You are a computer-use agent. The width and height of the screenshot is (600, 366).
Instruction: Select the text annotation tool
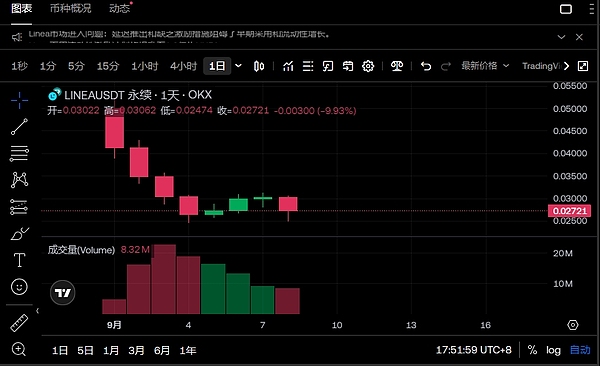click(19, 260)
